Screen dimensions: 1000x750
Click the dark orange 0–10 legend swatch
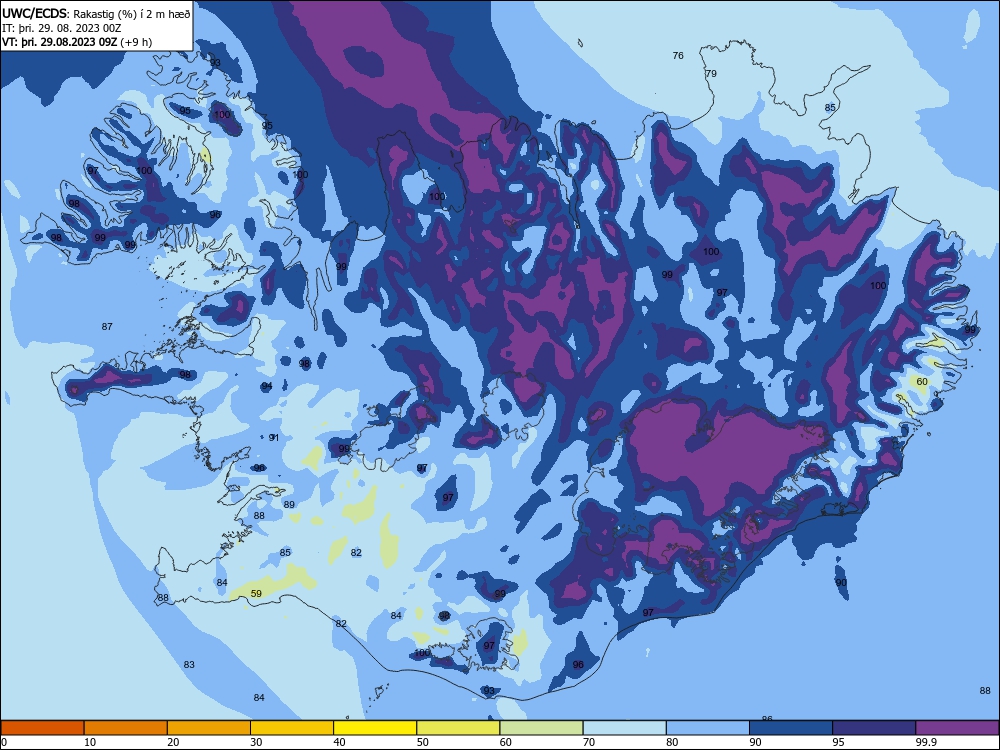42,728
